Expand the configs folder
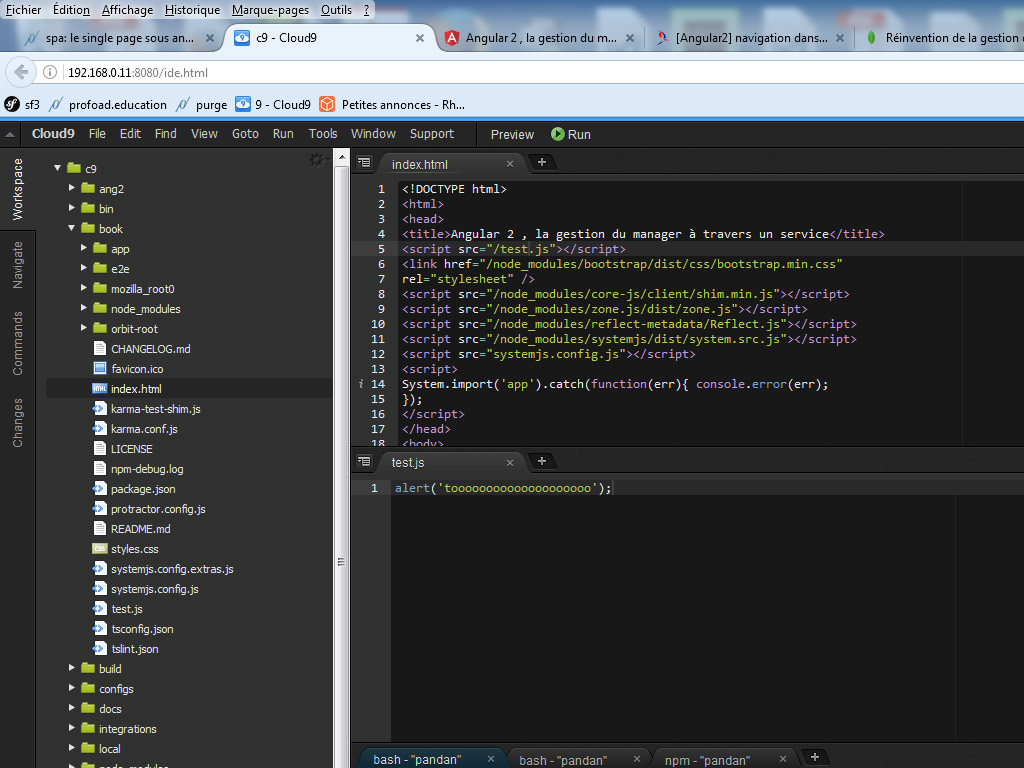The height and width of the screenshot is (768, 1024). point(72,688)
